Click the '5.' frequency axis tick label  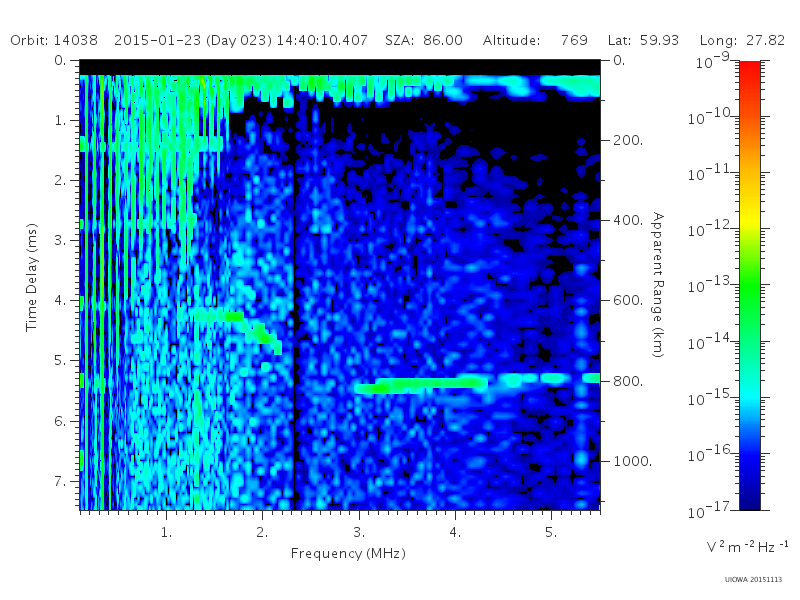(551, 533)
